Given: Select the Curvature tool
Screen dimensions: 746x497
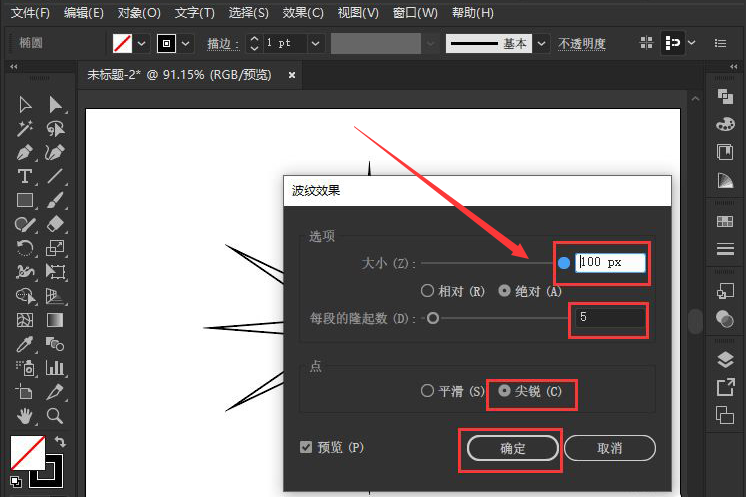Looking at the screenshot, I should pyautogui.click(x=55, y=152).
